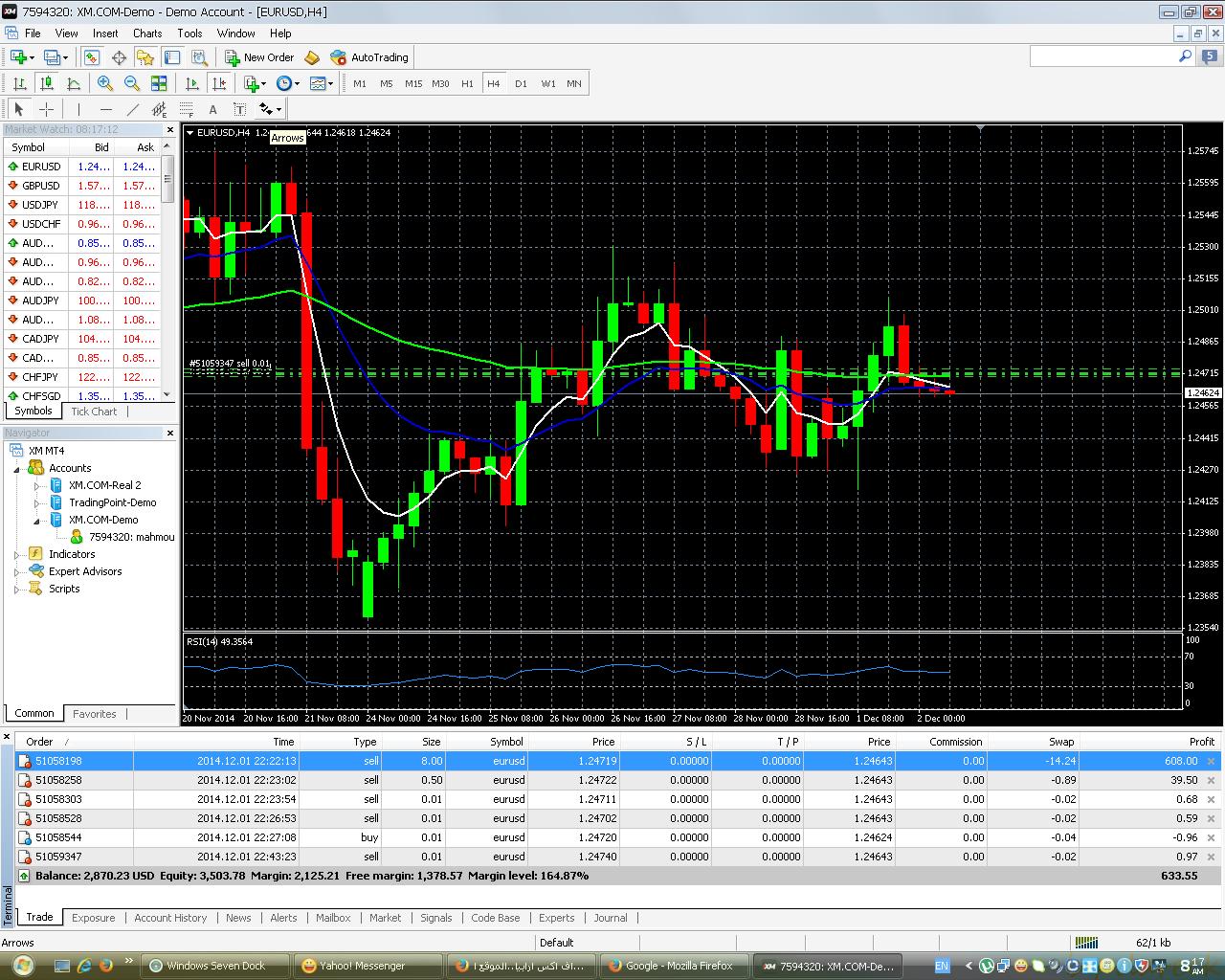
Task: Select the Text Label tool
Action: [x=239, y=109]
